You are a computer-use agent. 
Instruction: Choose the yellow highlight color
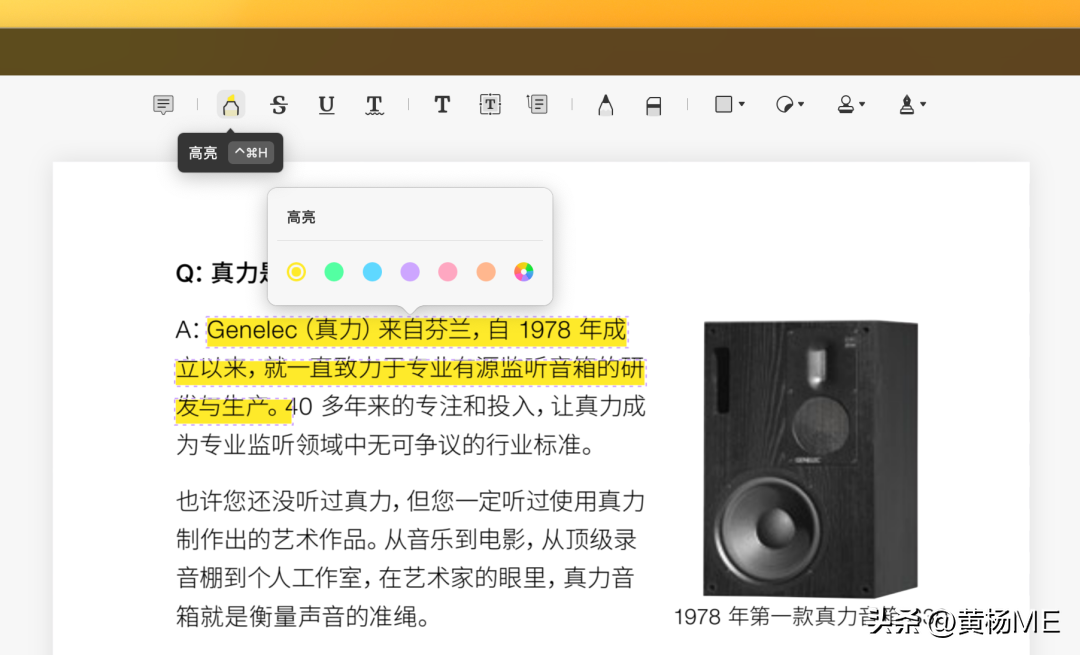coord(296,272)
